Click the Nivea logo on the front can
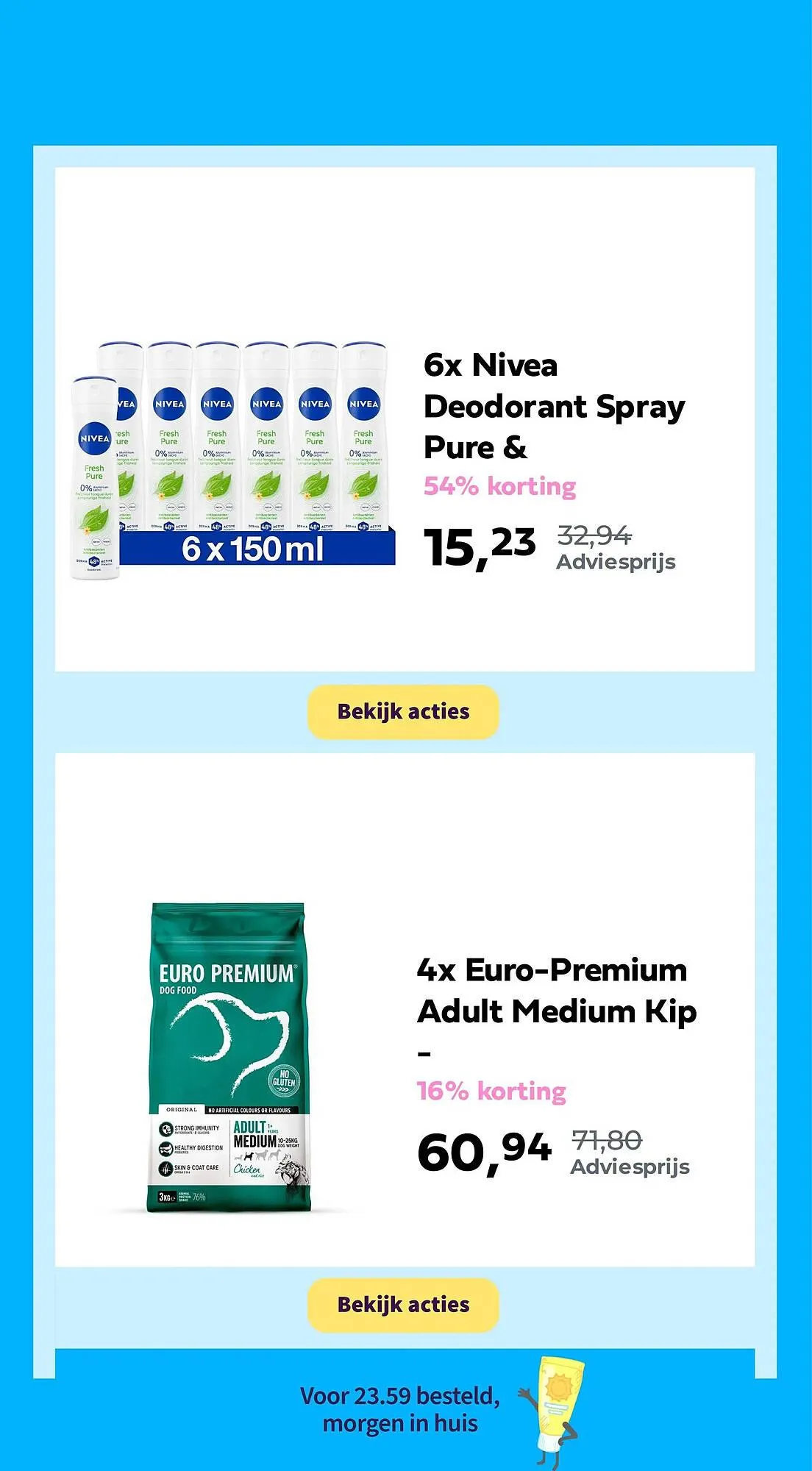Viewport: 812px width, 1471px height. (x=94, y=438)
